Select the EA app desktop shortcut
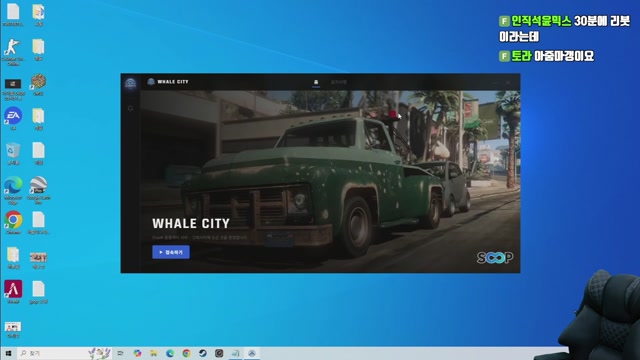The width and height of the screenshot is (640, 360). tap(13, 118)
